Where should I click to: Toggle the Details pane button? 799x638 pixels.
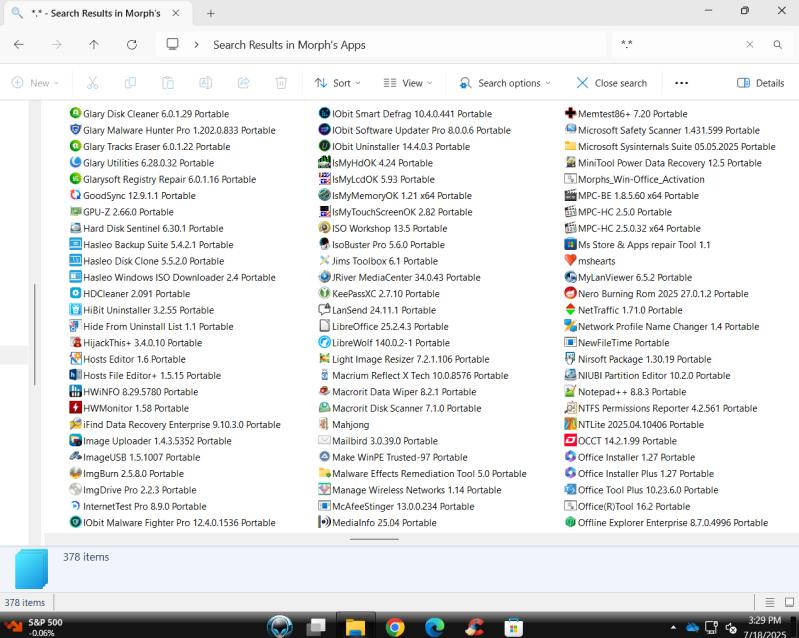(760, 83)
